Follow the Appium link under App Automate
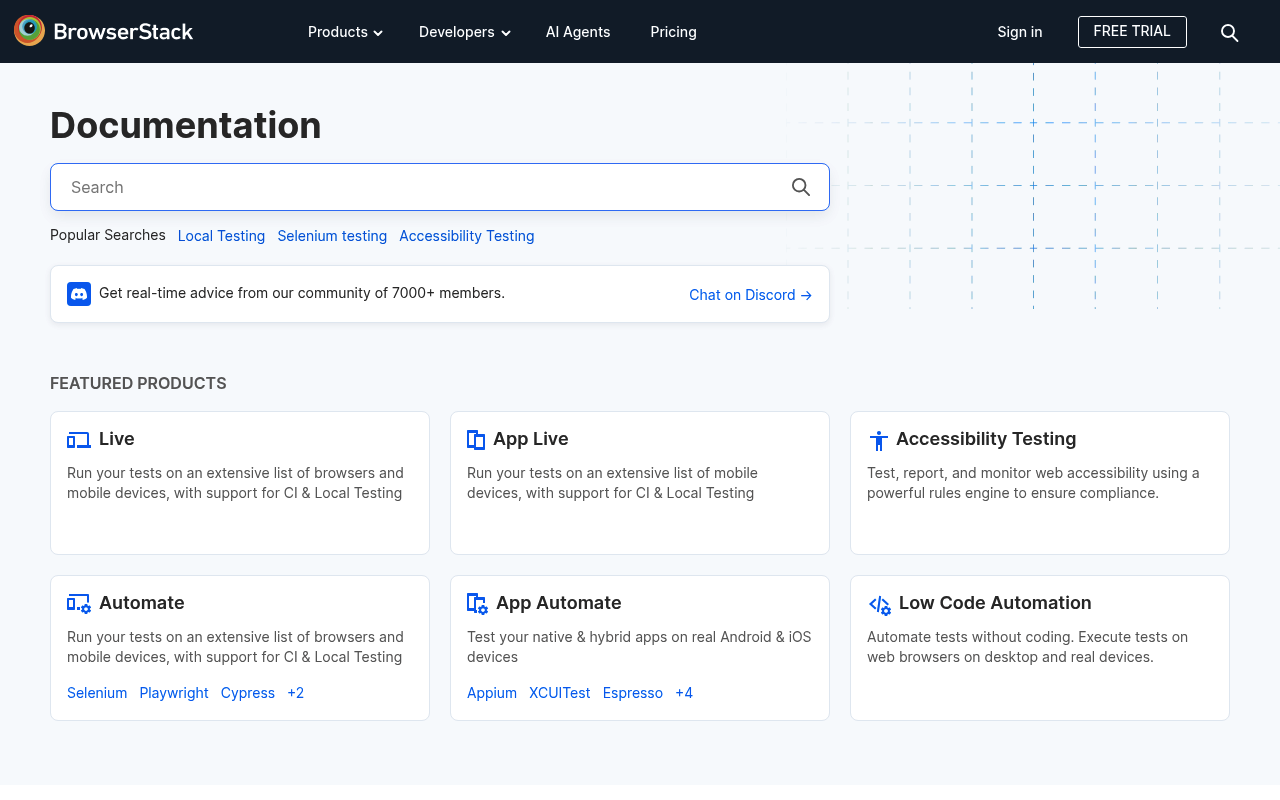 pyautogui.click(x=492, y=693)
